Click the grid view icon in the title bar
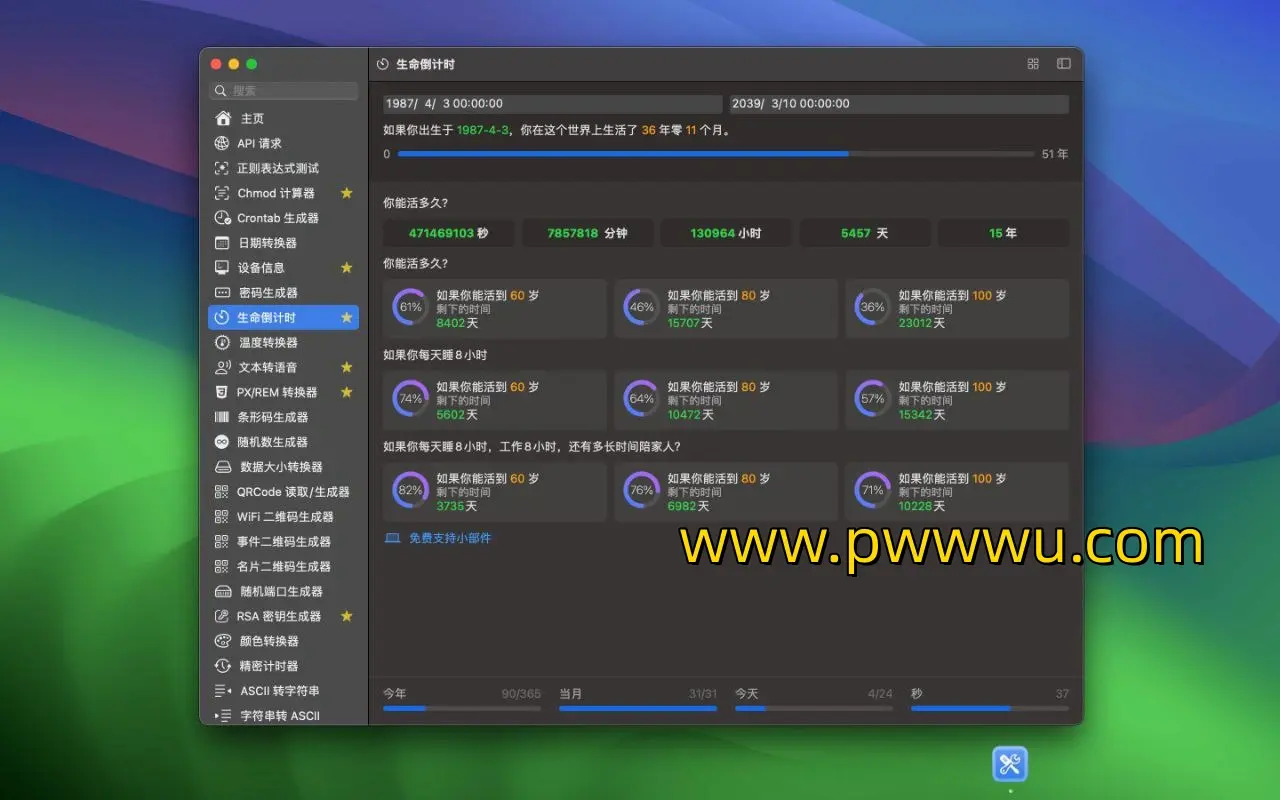 click(1033, 64)
